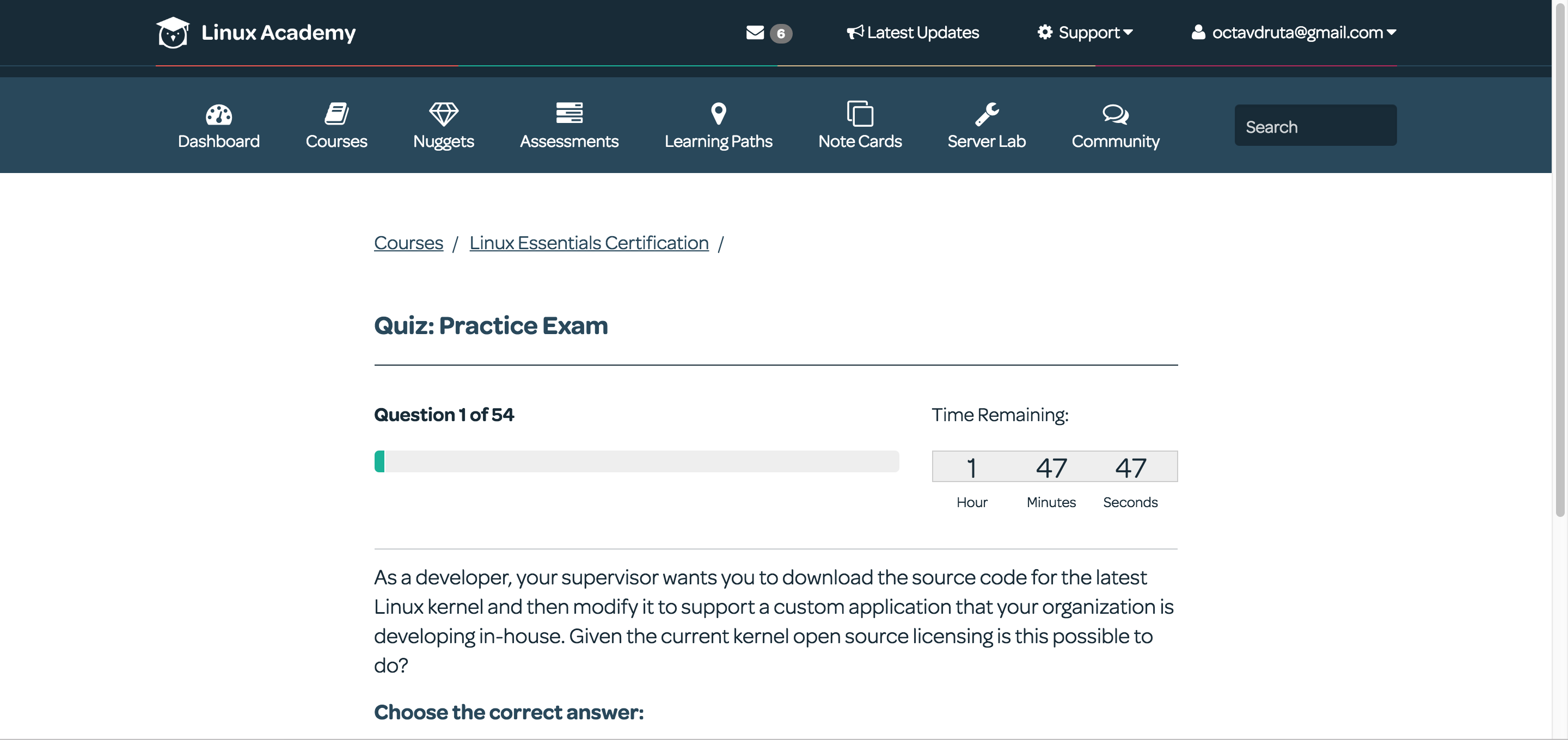
Task: Click the Note Cards stacked cards icon
Action: 860,114
